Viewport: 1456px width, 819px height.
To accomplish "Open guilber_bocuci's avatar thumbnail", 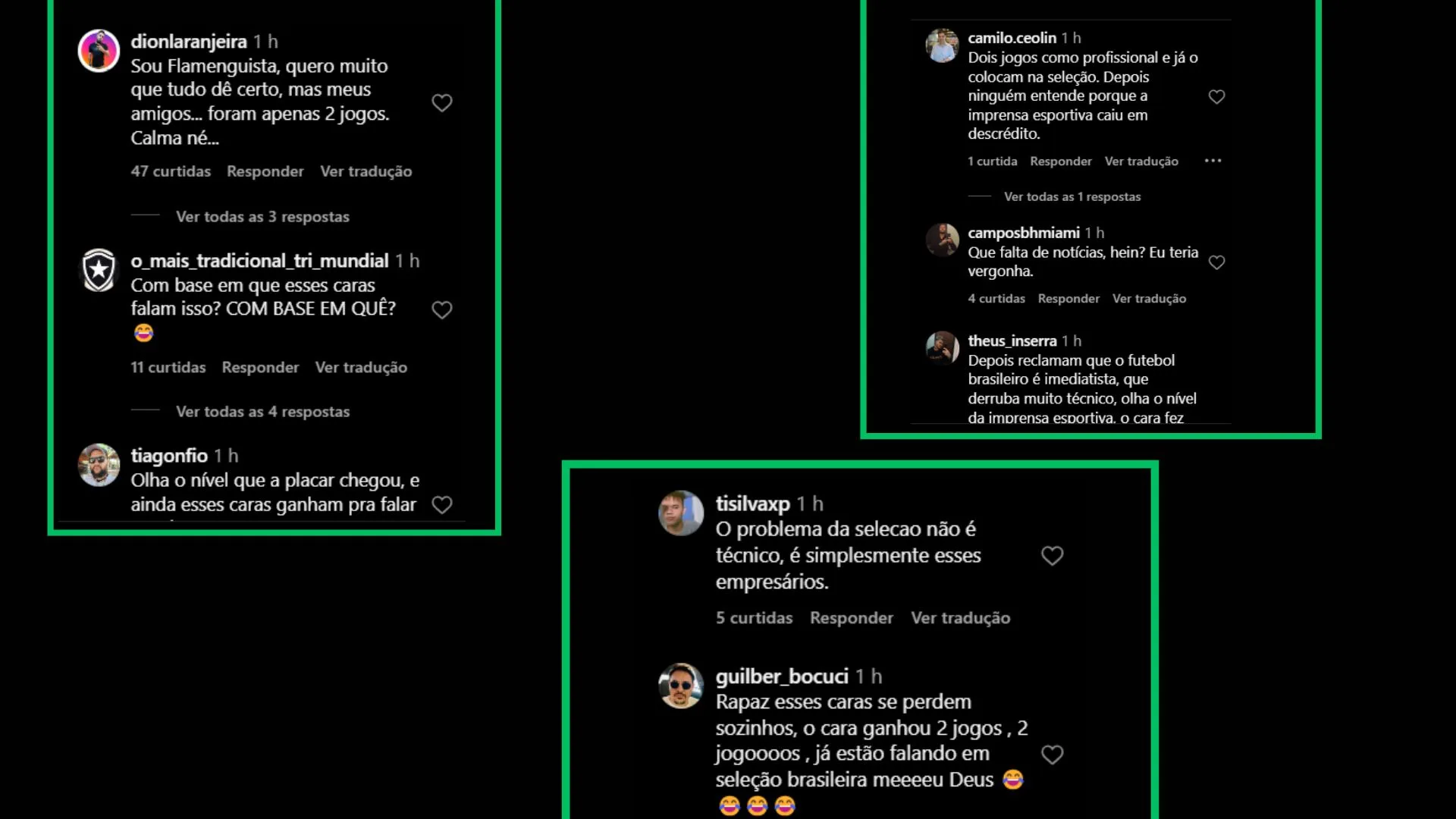I will coord(680,686).
